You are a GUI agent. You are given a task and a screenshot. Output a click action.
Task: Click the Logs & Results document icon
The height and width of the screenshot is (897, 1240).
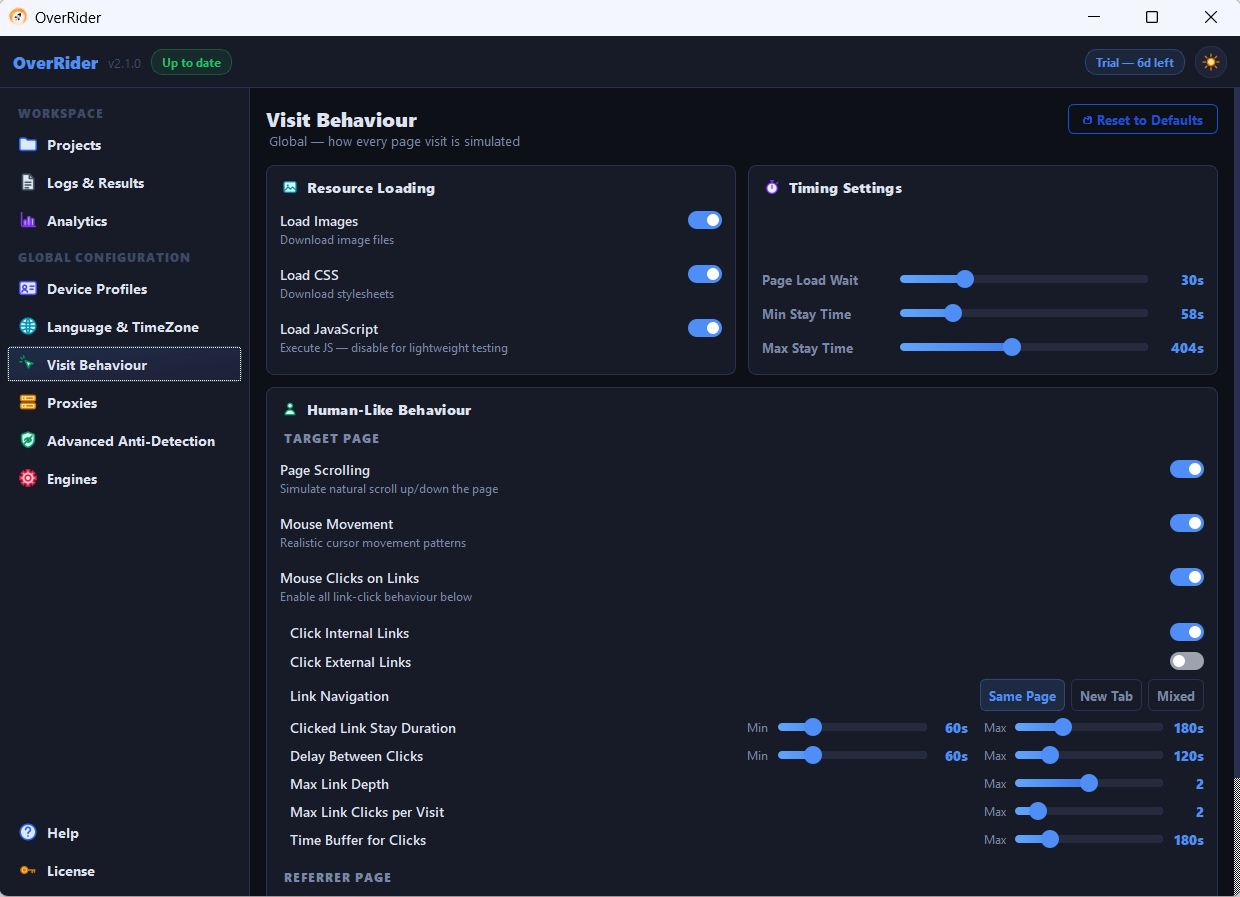(x=28, y=183)
